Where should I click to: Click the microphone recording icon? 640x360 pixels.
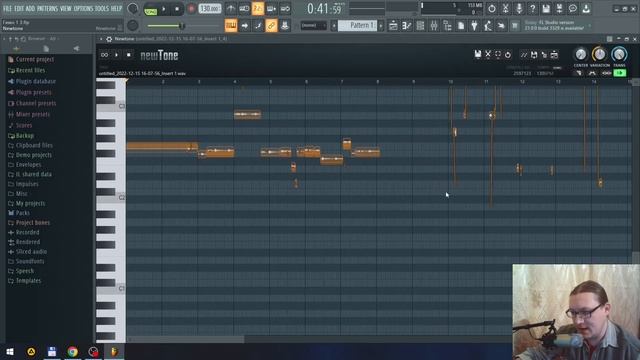(519, 9)
